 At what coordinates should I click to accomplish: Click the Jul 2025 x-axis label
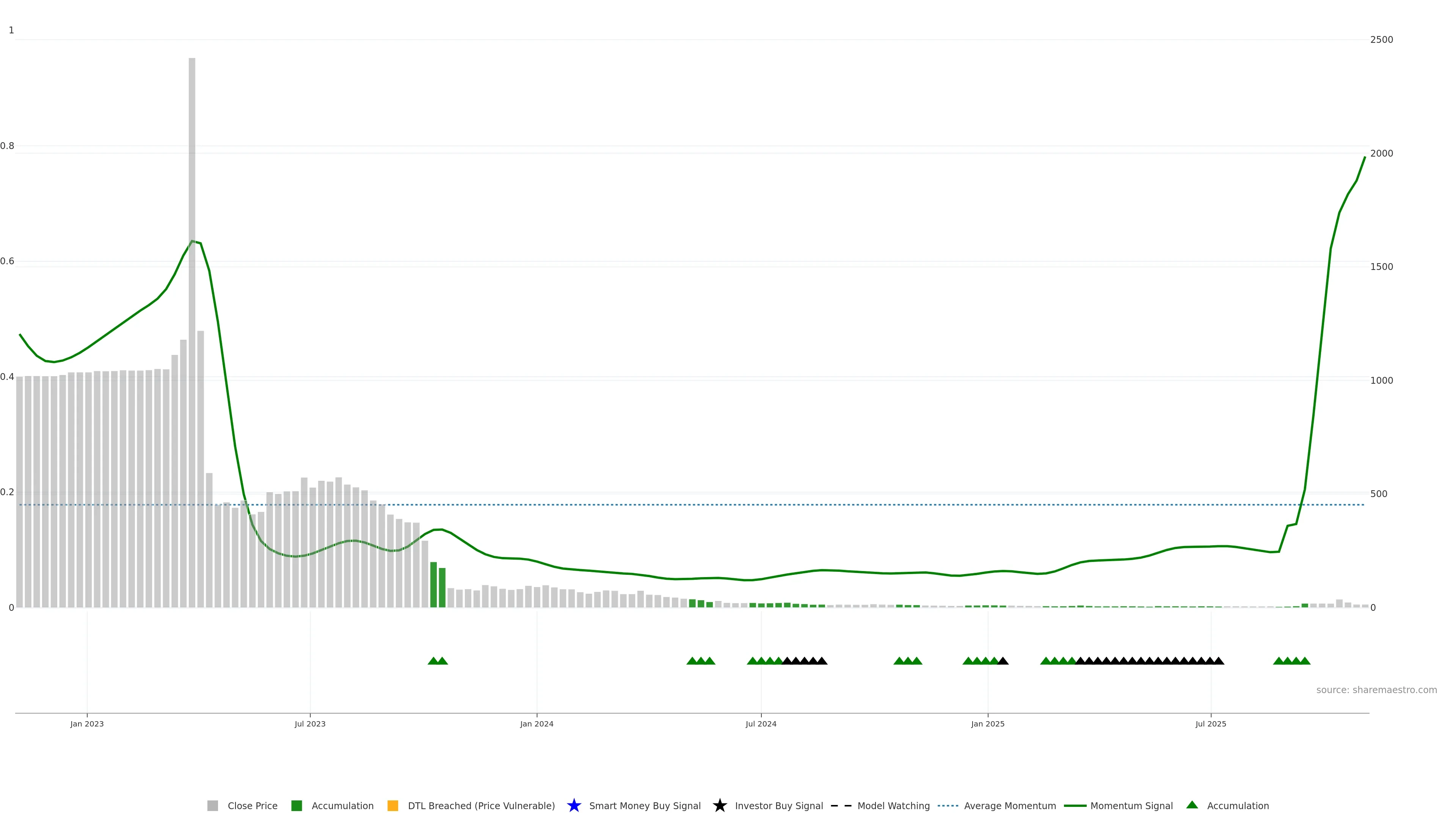point(1211,724)
